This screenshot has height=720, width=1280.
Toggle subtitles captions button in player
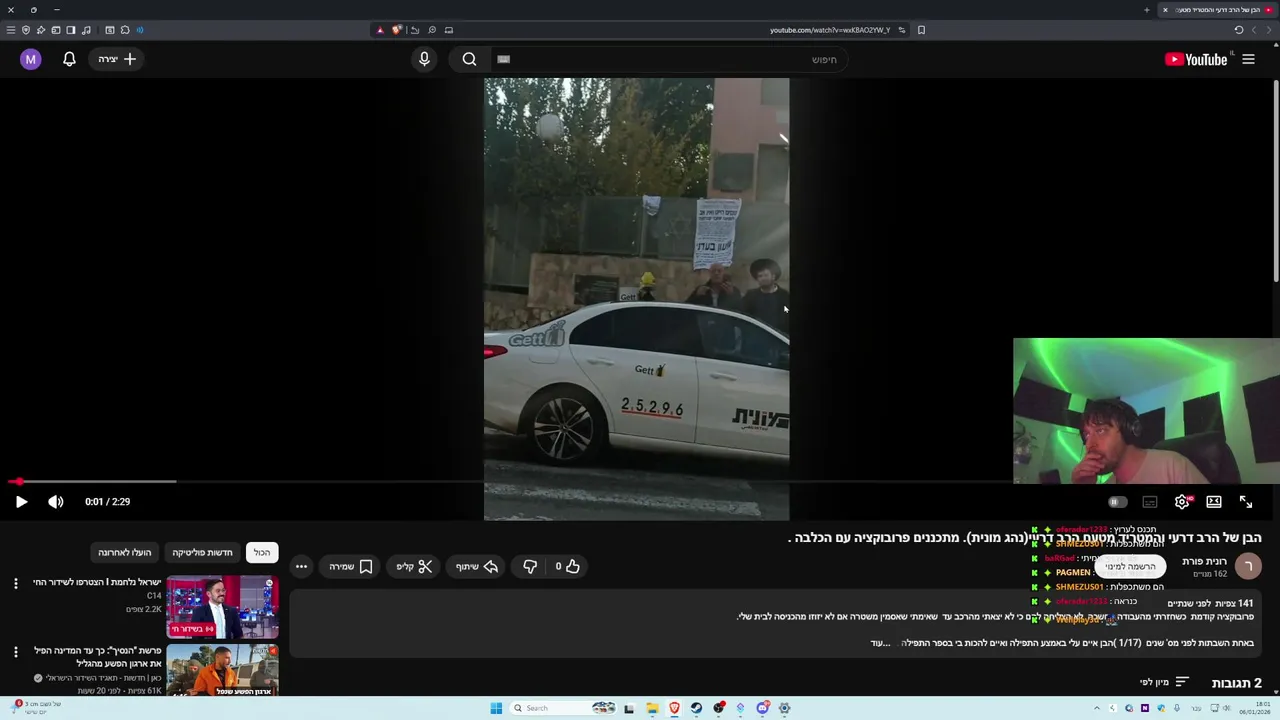click(x=1150, y=502)
